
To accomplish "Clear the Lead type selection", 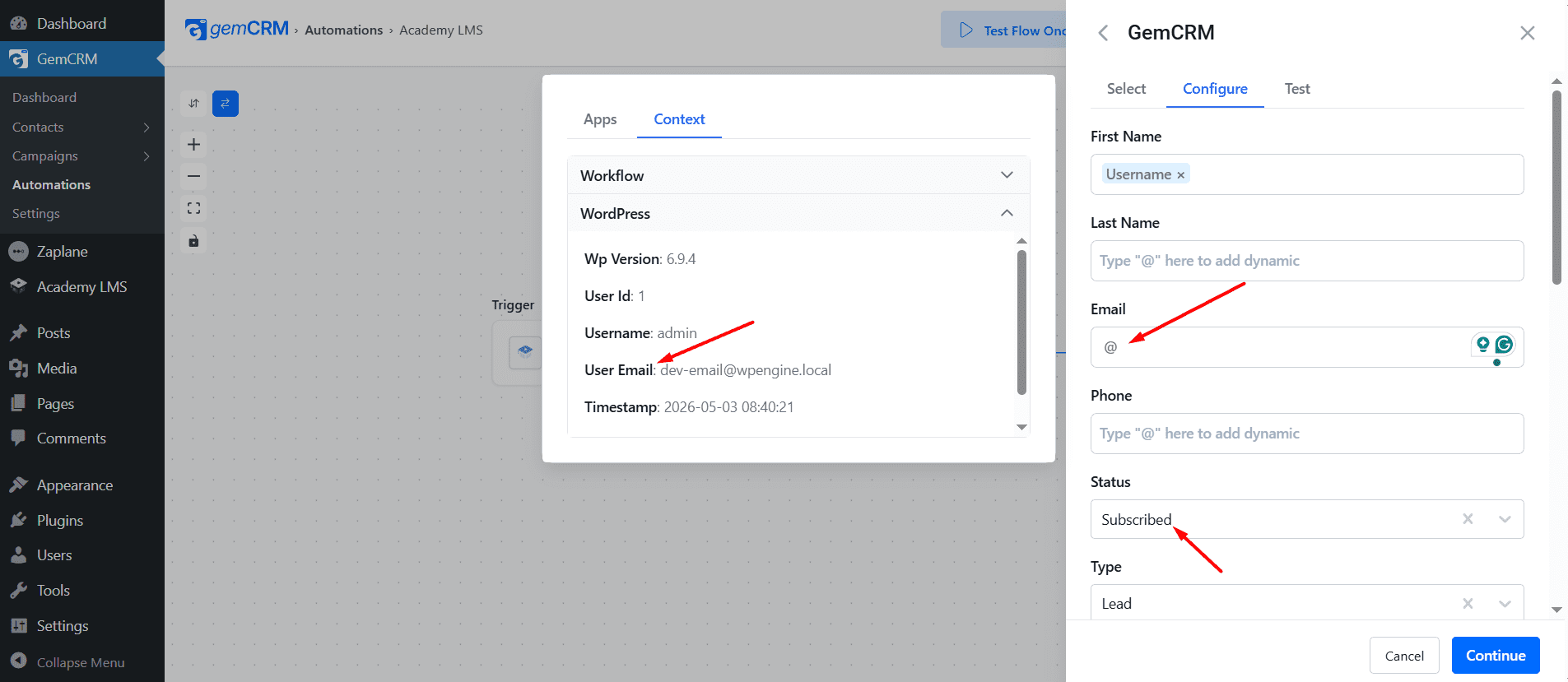I will [x=1468, y=604].
